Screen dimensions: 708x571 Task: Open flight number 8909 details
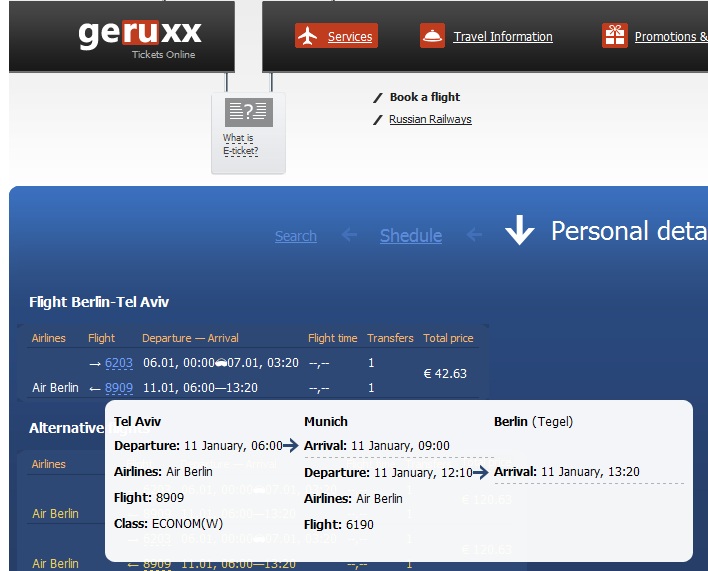[x=119, y=388]
